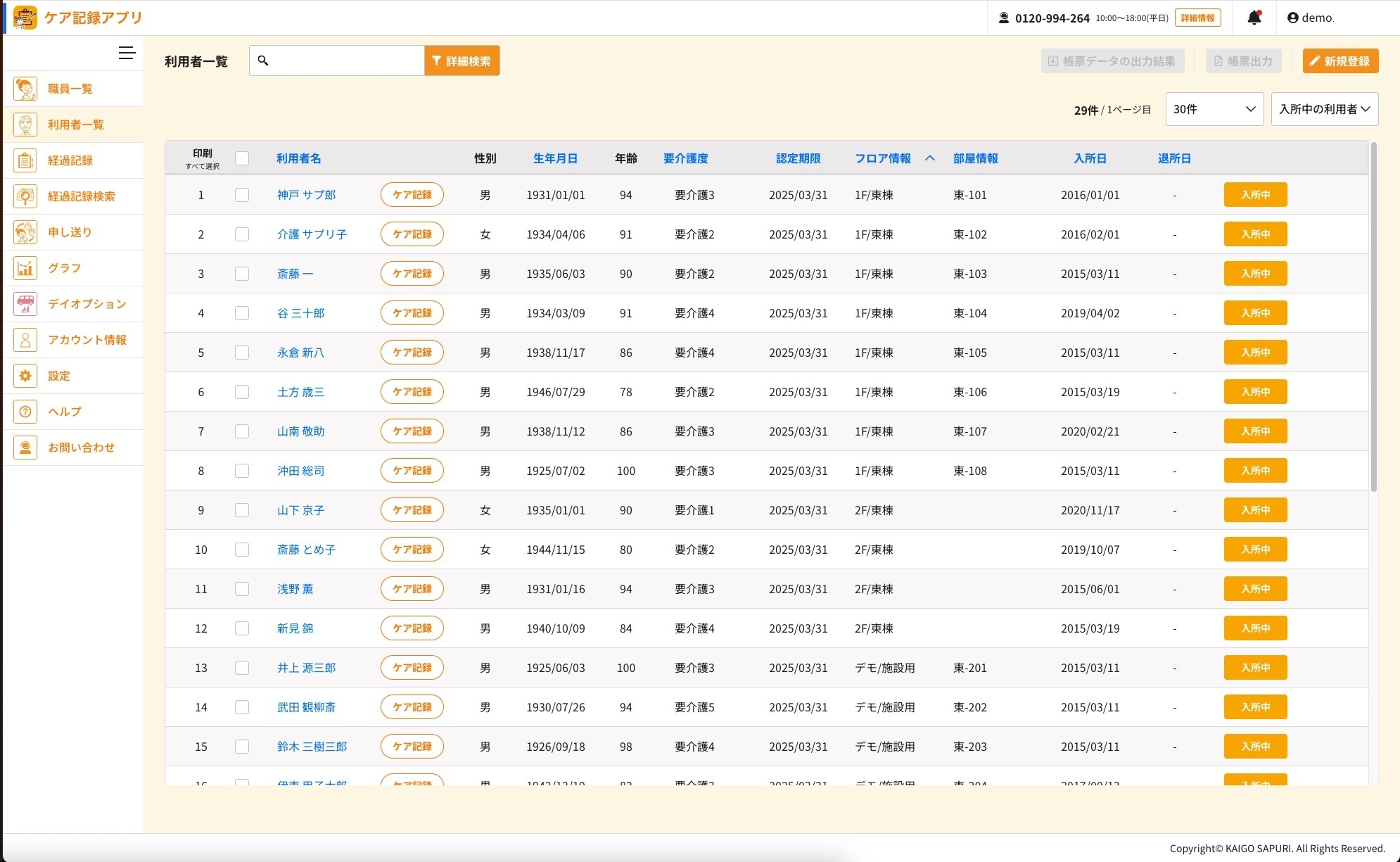Check the print box for 介護 サプリ子
The height and width of the screenshot is (862, 1400).
tap(242, 234)
